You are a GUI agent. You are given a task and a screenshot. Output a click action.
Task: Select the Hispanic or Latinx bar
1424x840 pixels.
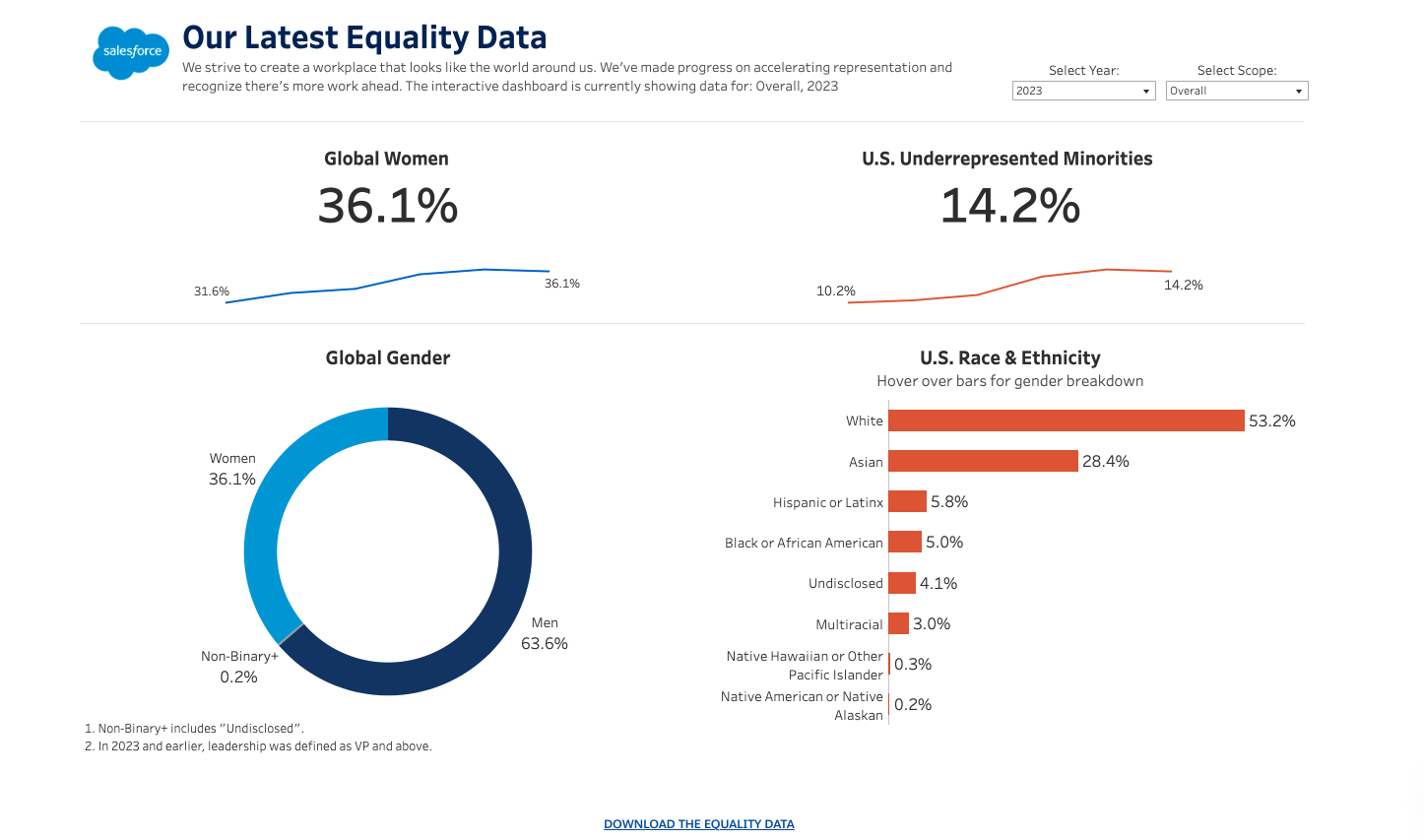pos(906,501)
